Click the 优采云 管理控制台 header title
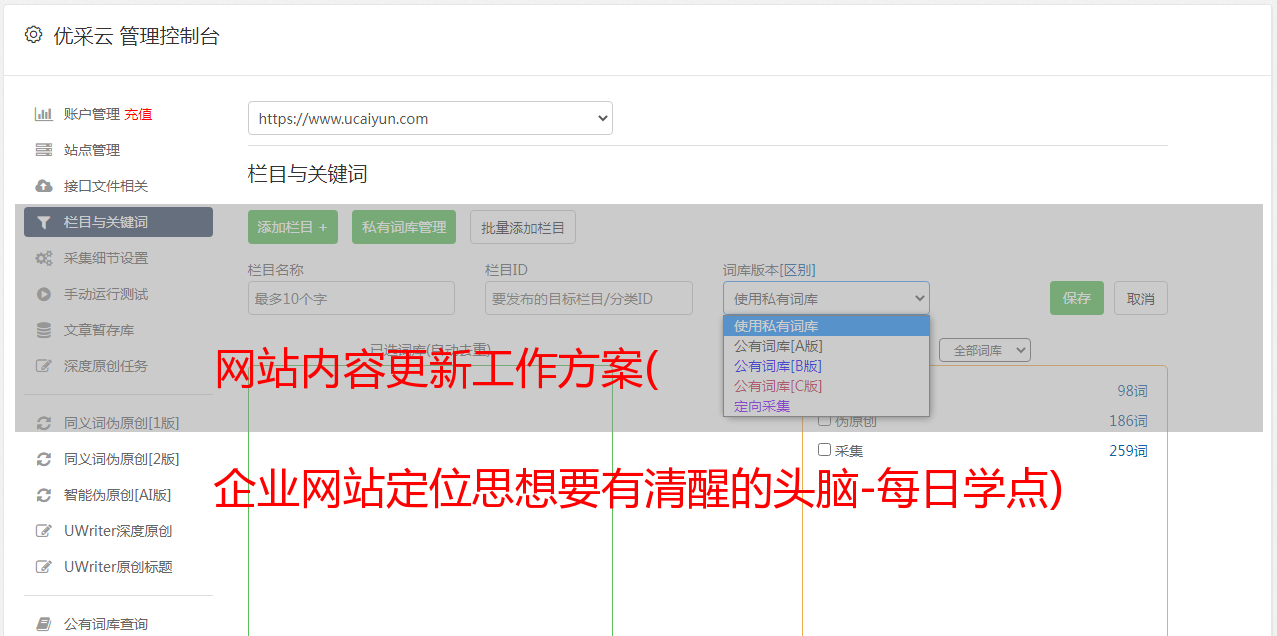The width and height of the screenshot is (1277, 636). (x=136, y=36)
